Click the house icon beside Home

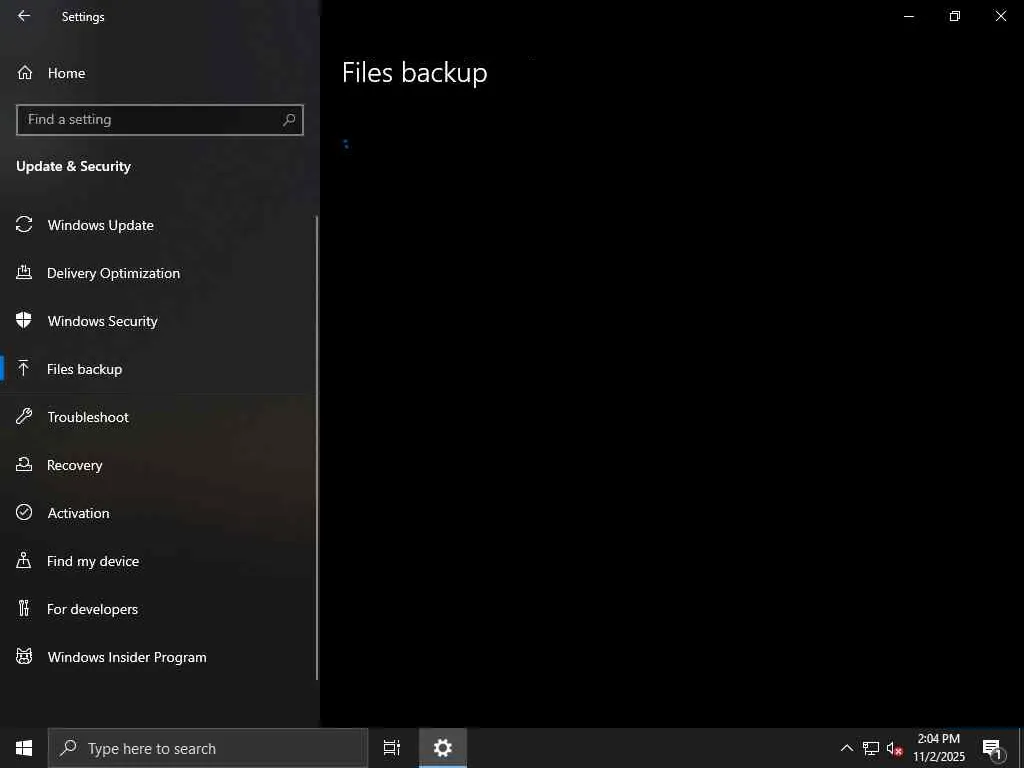(x=25, y=72)
